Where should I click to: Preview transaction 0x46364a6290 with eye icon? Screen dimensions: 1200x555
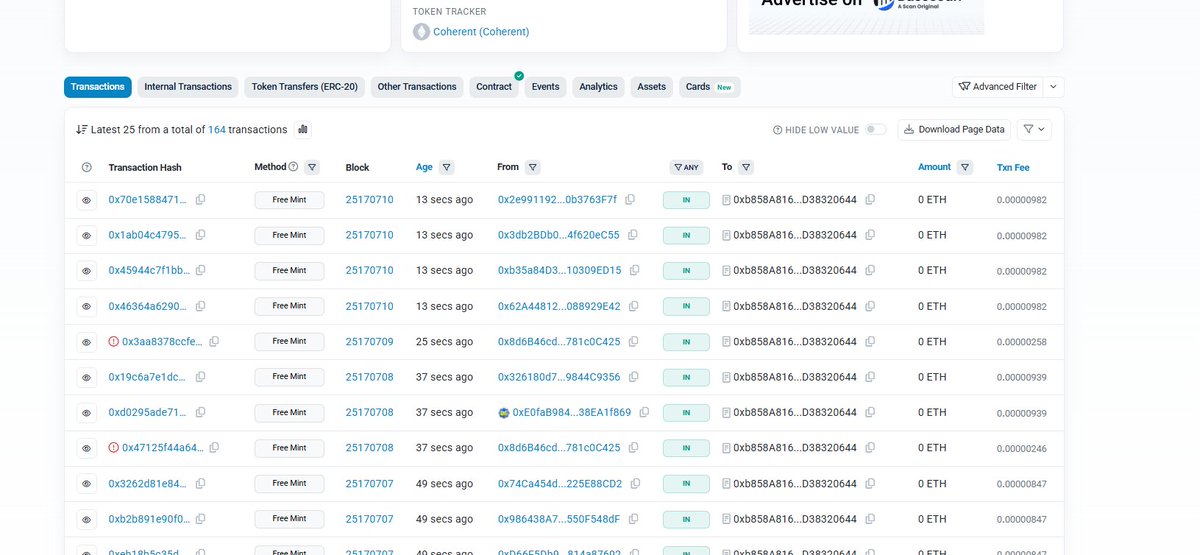(86, 306)
